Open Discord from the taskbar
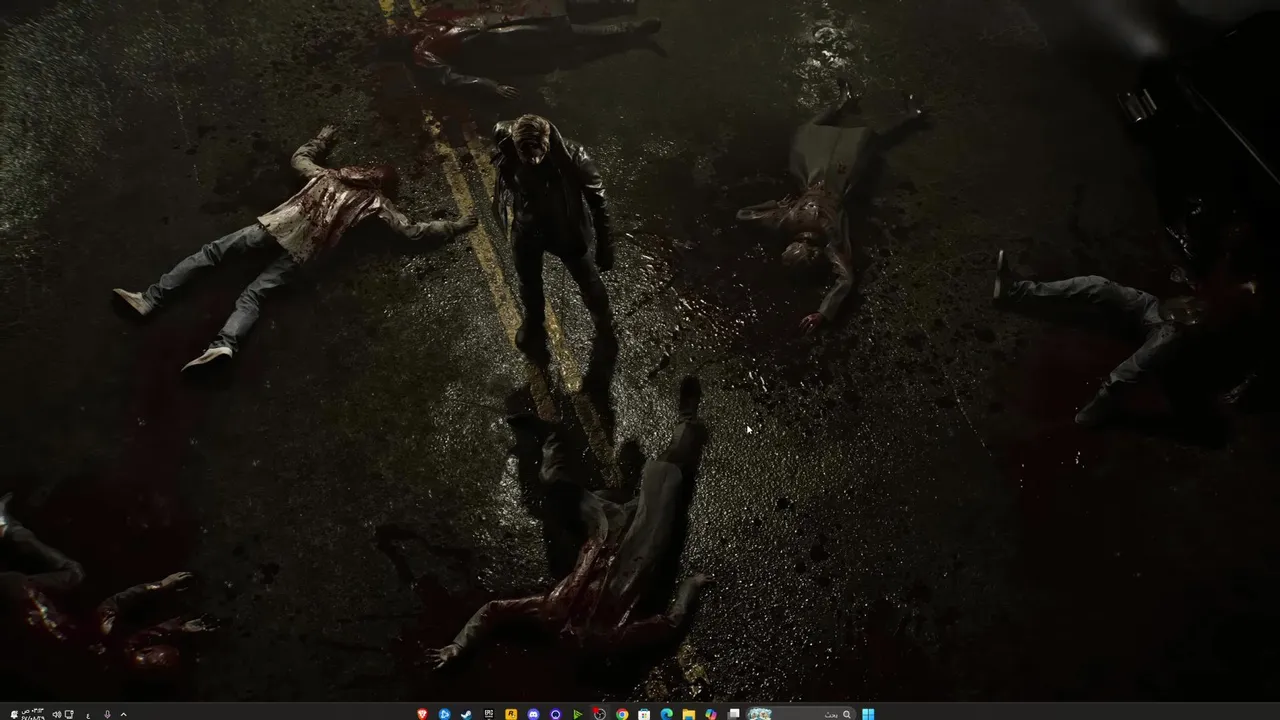 click(533, 714)
